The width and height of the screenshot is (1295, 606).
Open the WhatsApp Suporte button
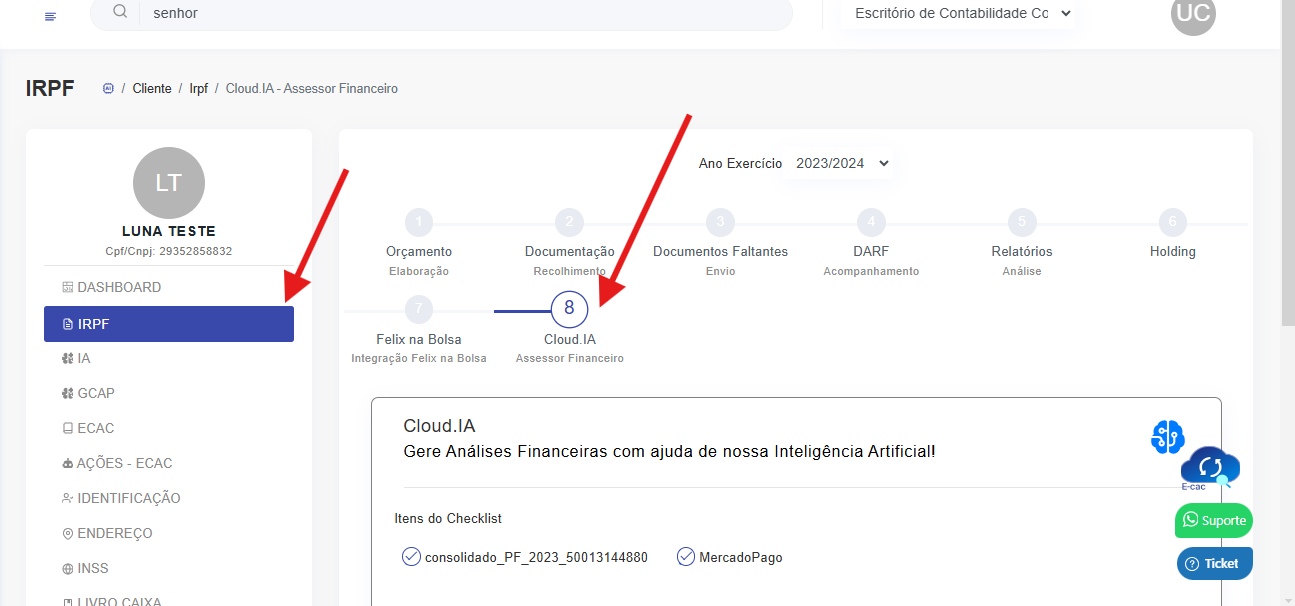[x=1213, y=520]
